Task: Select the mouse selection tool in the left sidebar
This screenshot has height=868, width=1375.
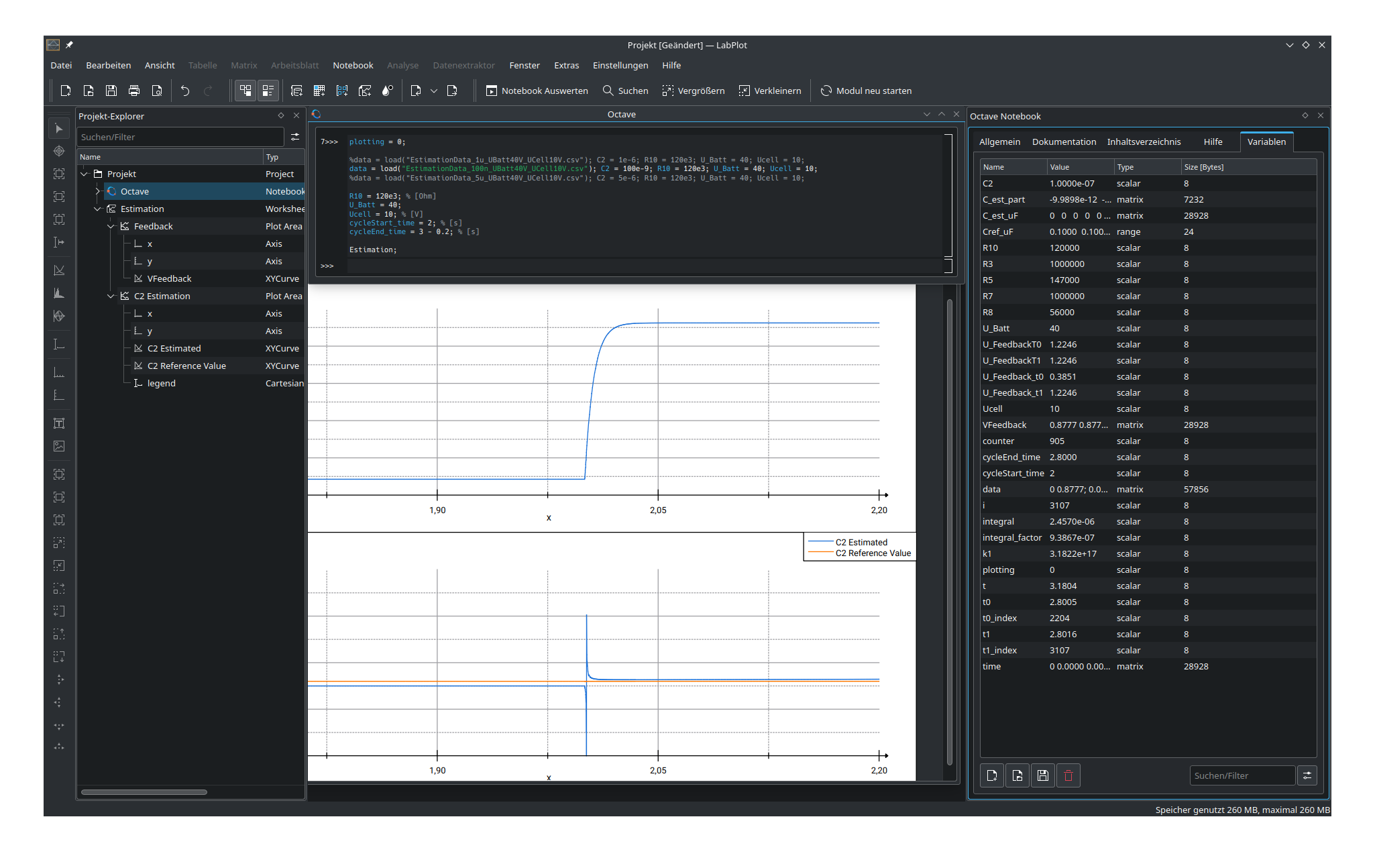Action: pyautogui.click(x=59, y=128)
